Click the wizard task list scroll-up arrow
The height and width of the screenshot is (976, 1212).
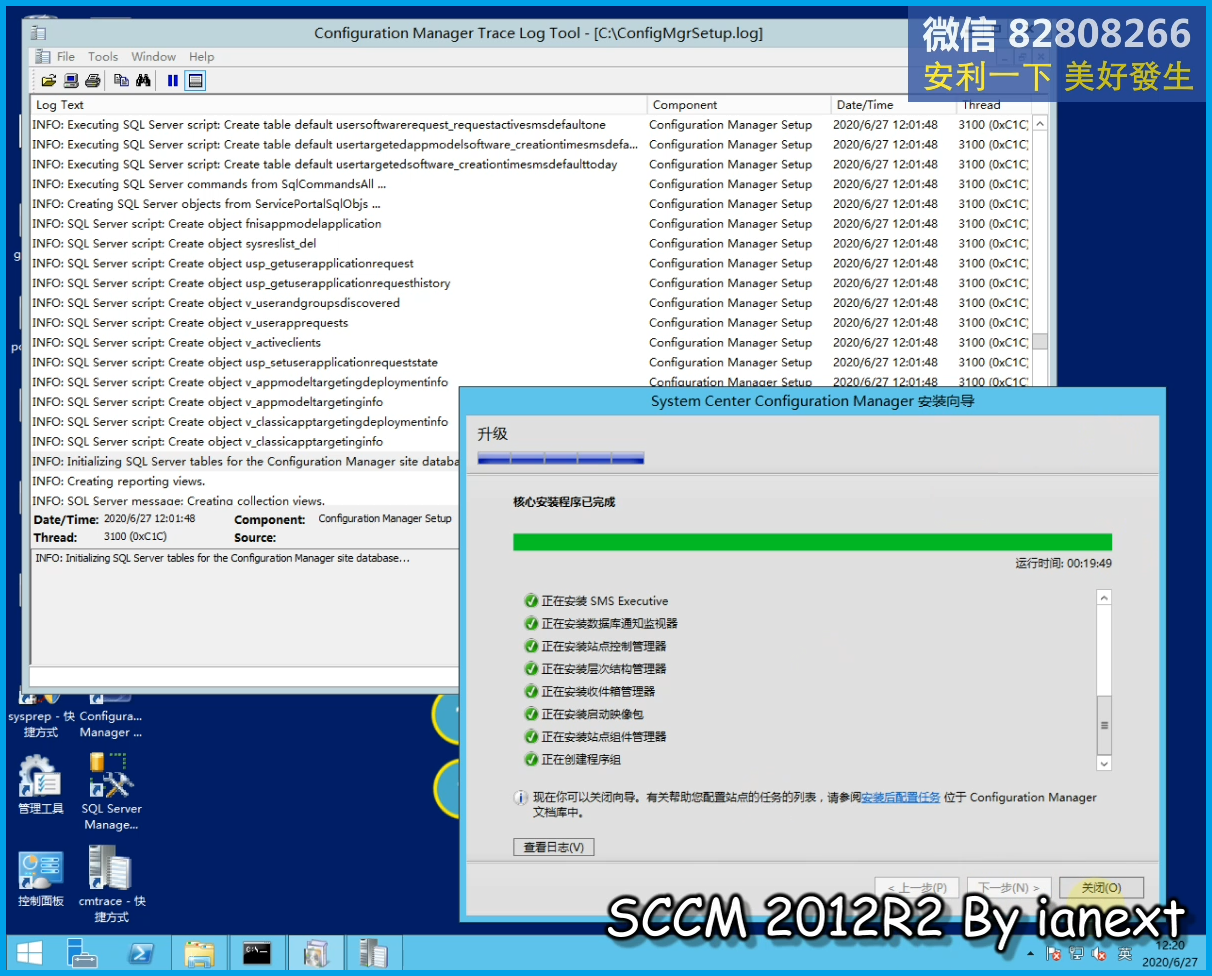tap(1104, 598)
